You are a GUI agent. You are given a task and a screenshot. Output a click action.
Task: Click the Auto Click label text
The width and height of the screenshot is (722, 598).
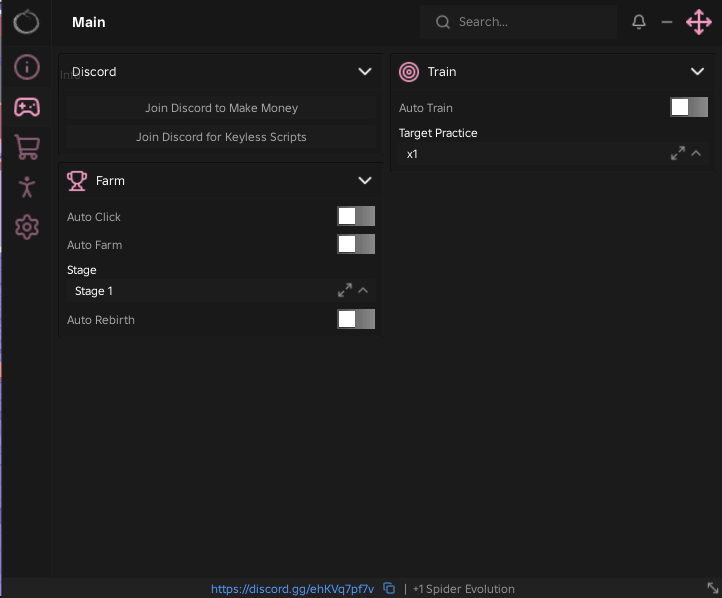(94, 217)
